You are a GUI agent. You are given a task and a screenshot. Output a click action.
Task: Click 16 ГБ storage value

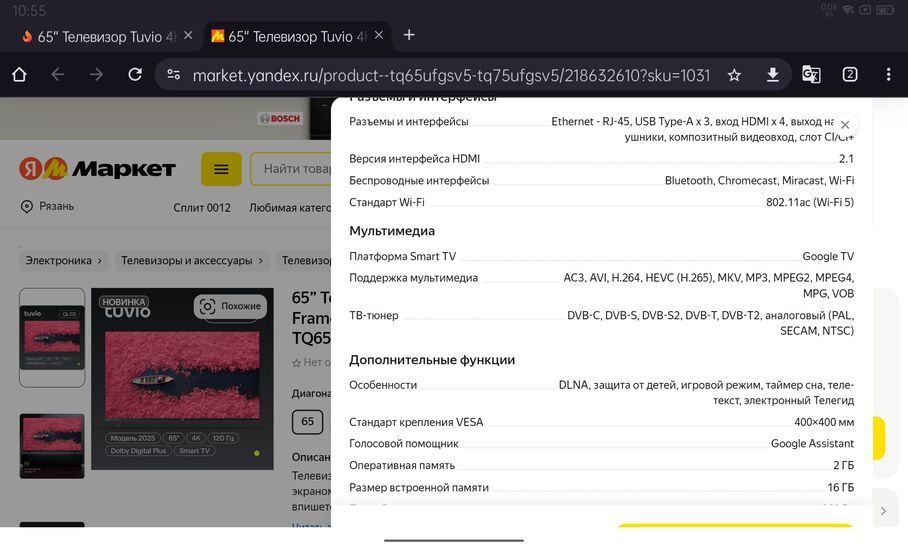point(840,488)
